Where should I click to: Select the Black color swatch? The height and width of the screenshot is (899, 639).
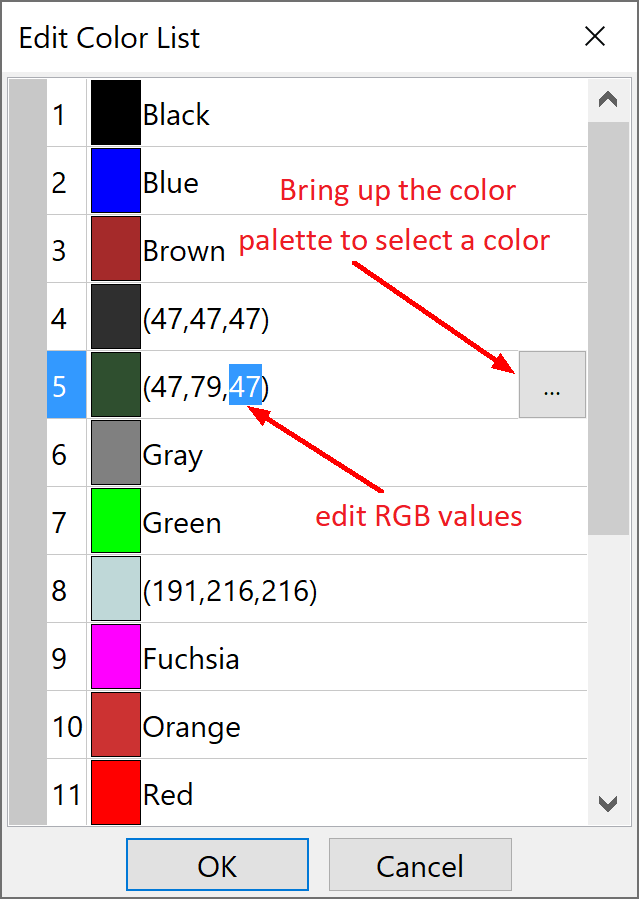point(115,114)
